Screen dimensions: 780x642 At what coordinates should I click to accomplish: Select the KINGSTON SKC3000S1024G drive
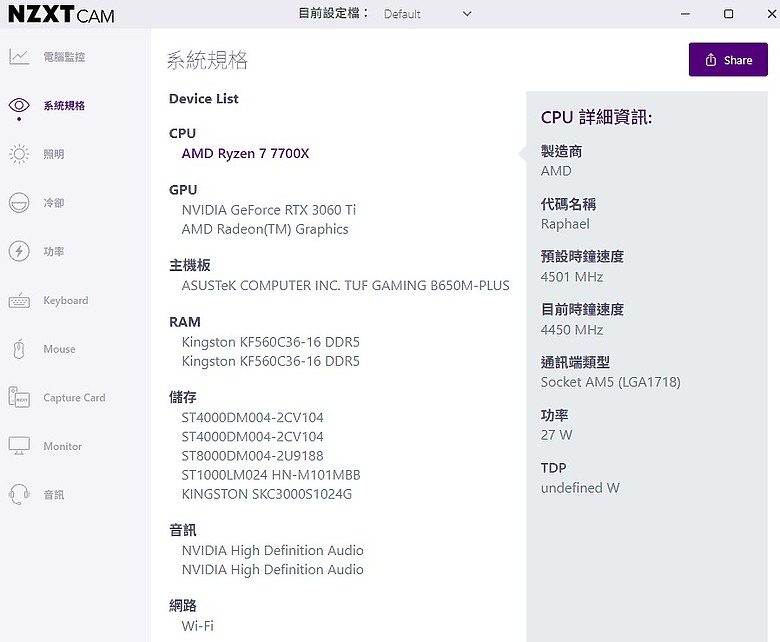[267, 494]
